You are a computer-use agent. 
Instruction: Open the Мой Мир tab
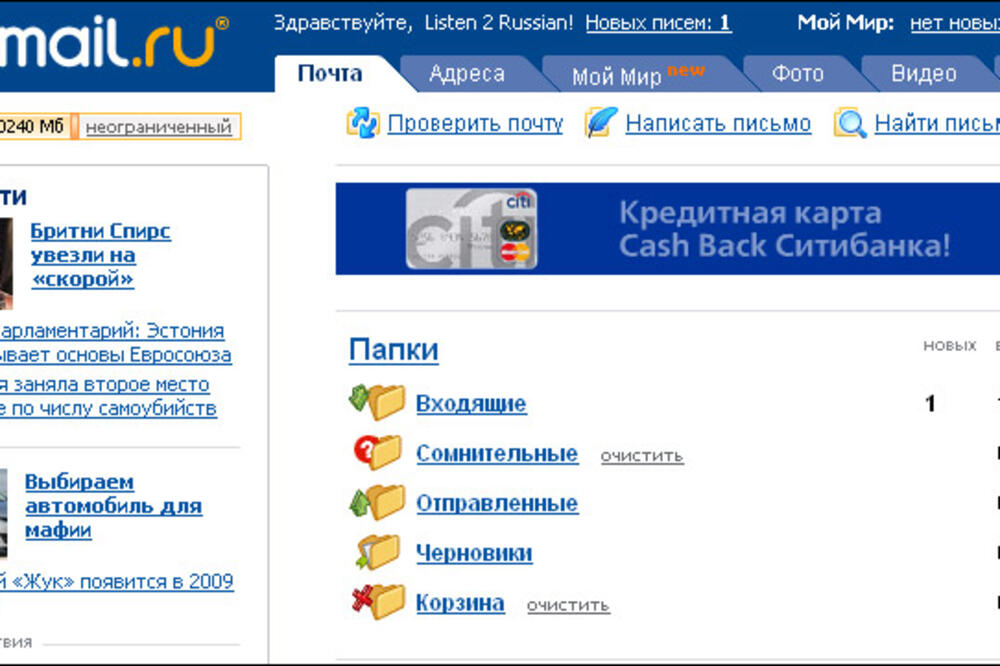(615, 72)
